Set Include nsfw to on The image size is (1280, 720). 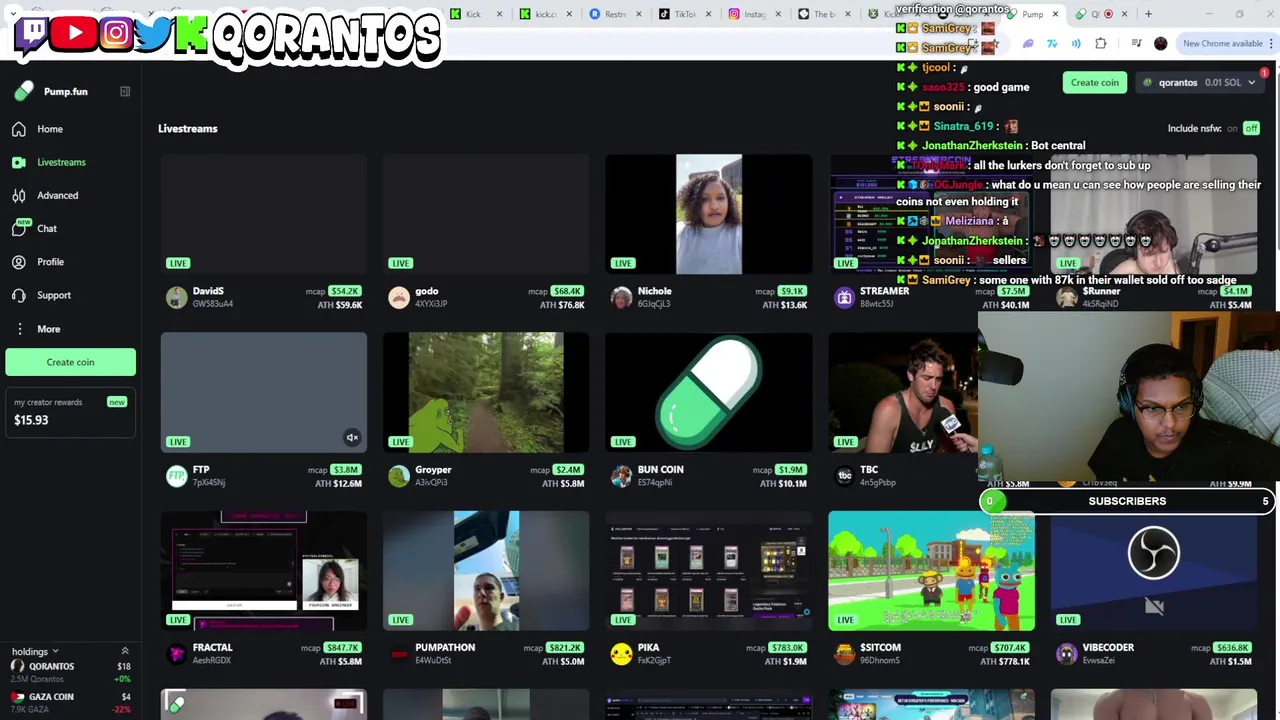point(1231,128)
